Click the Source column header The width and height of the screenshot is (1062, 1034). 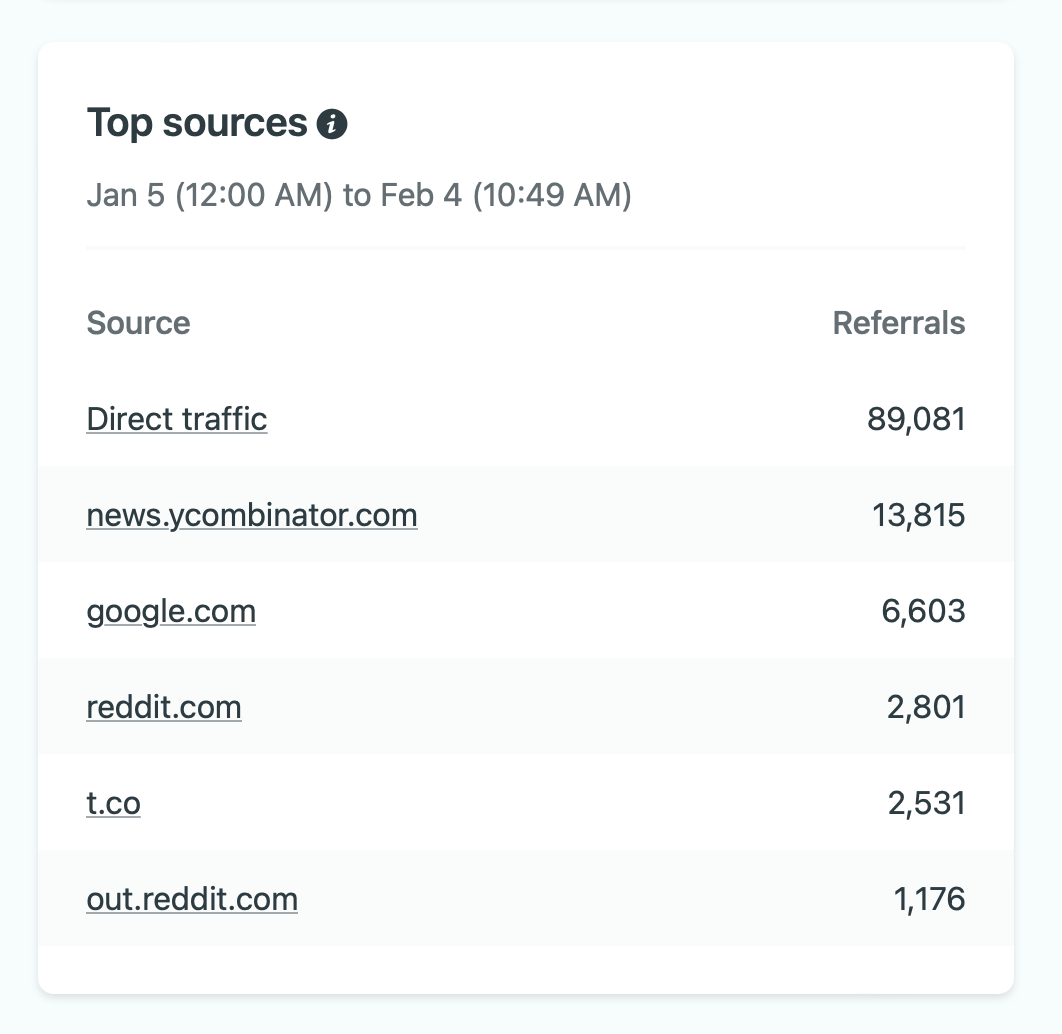[139, 323]
